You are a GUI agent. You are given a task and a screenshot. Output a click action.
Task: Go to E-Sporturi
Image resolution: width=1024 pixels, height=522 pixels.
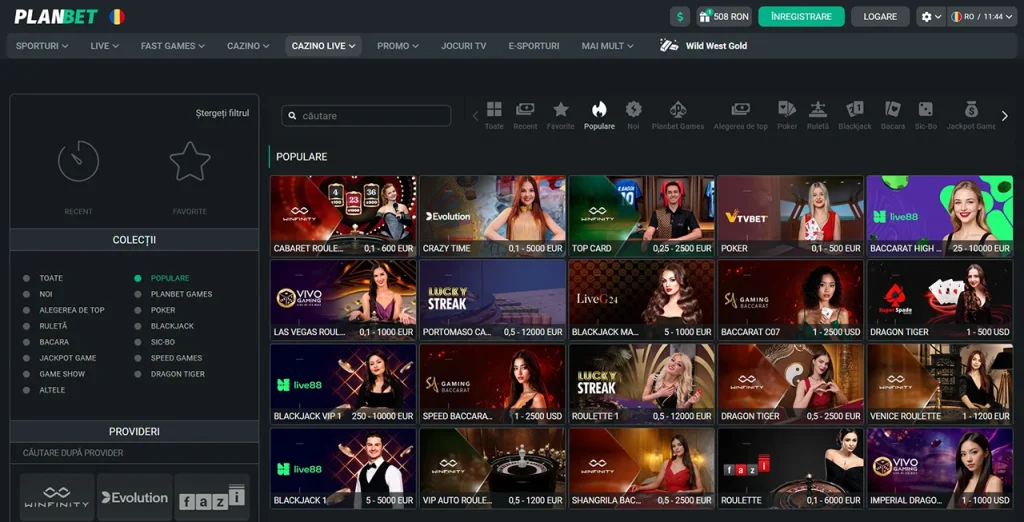tap(534, 46)
